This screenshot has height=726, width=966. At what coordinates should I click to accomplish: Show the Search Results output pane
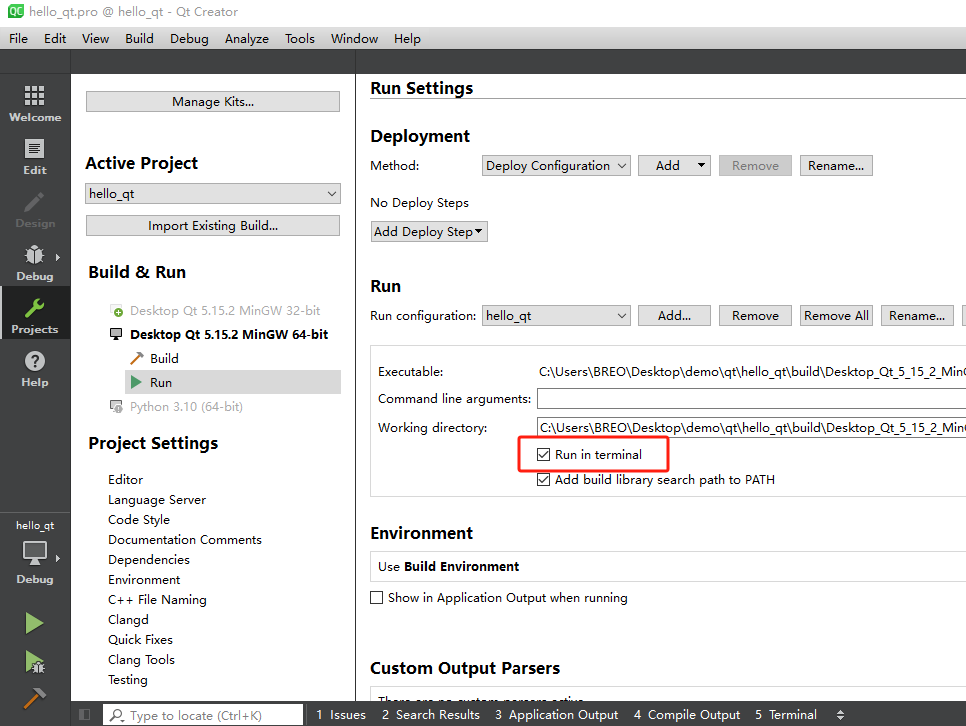point(431,715)
